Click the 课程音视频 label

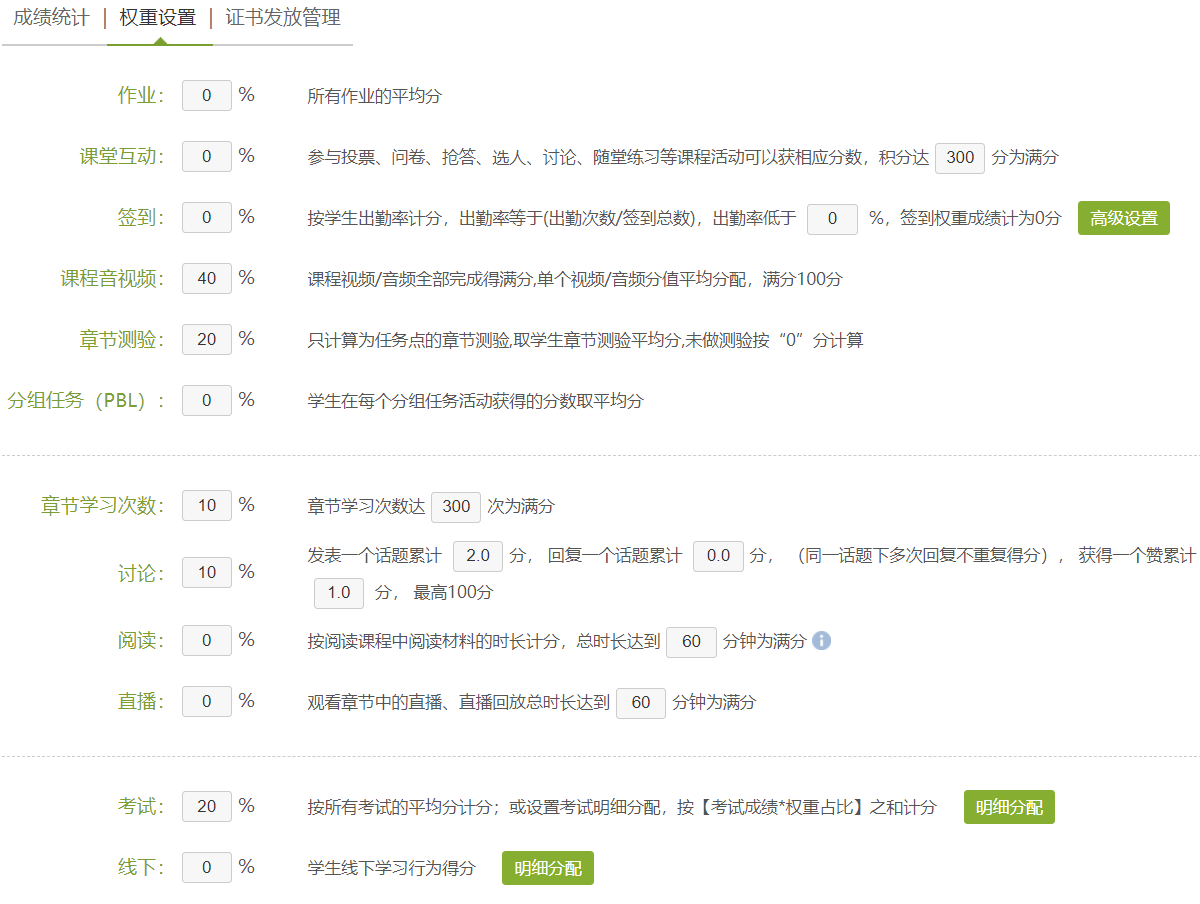pyautogui.click(x=113, y=279)
